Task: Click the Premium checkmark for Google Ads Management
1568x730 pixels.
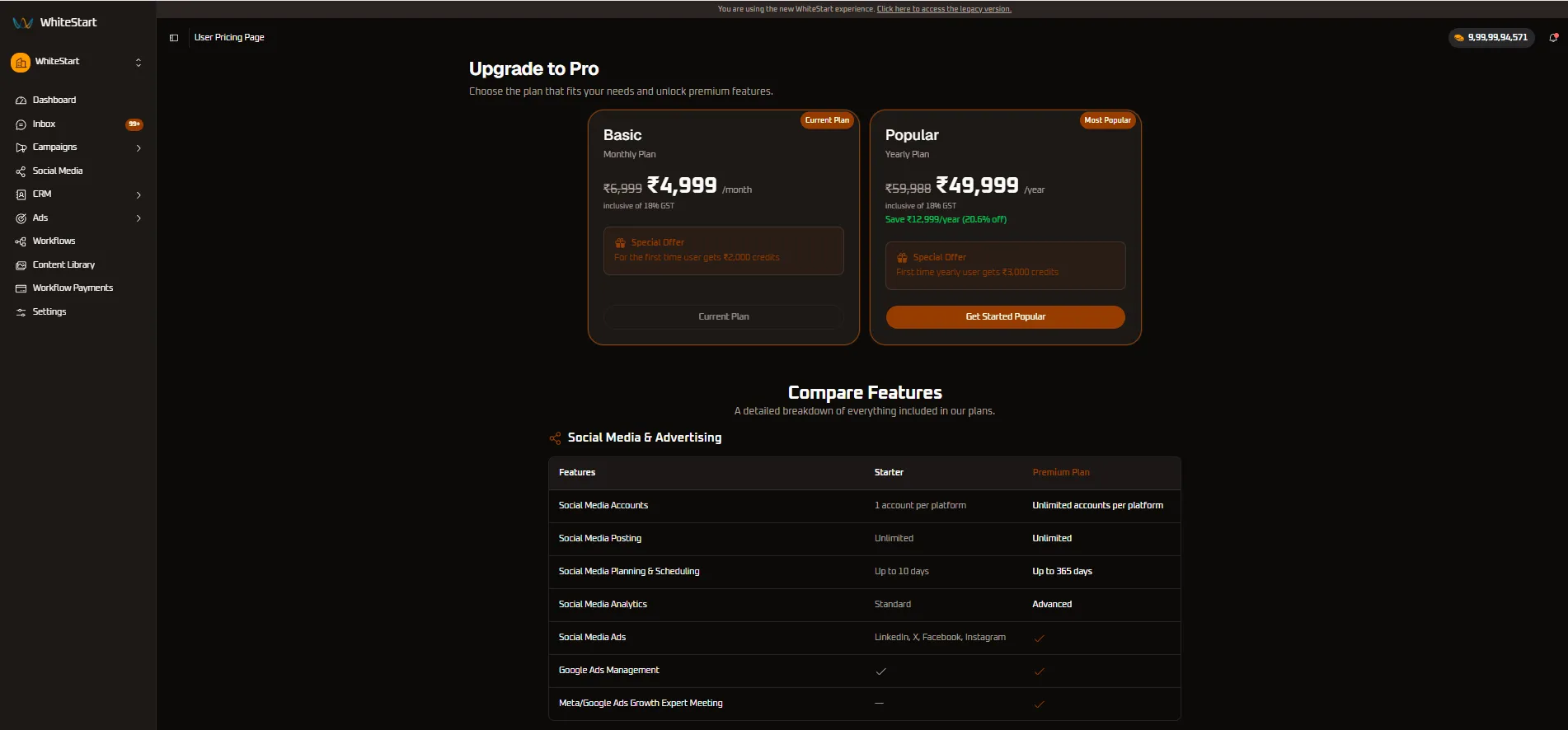Action: pos(1039,672)
